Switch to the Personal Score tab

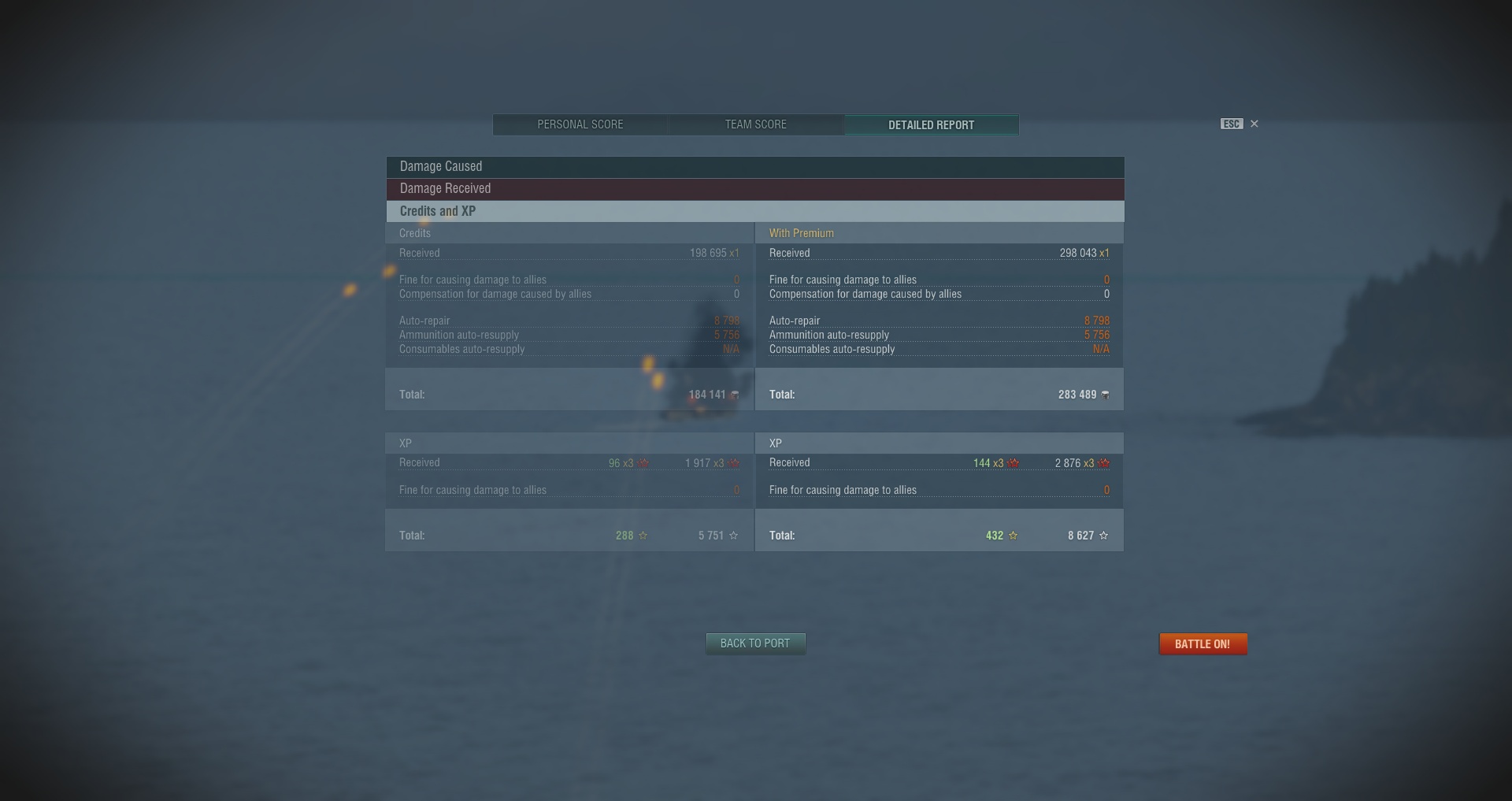[x=580, y=124]
